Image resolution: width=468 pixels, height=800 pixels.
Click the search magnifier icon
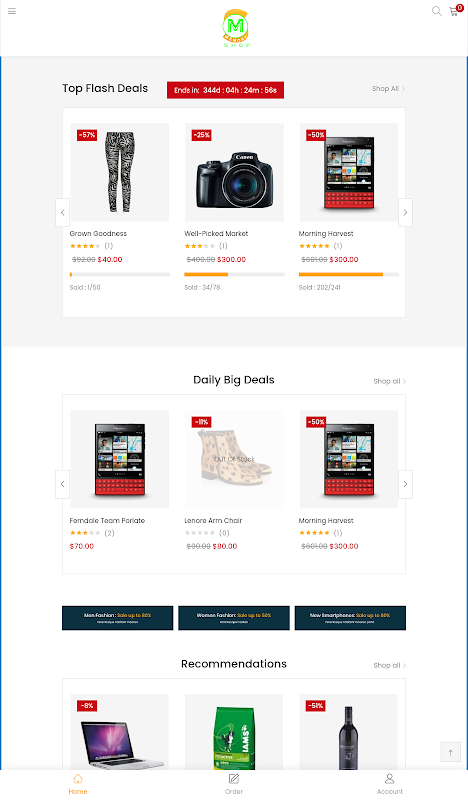(x=436, y=11)
